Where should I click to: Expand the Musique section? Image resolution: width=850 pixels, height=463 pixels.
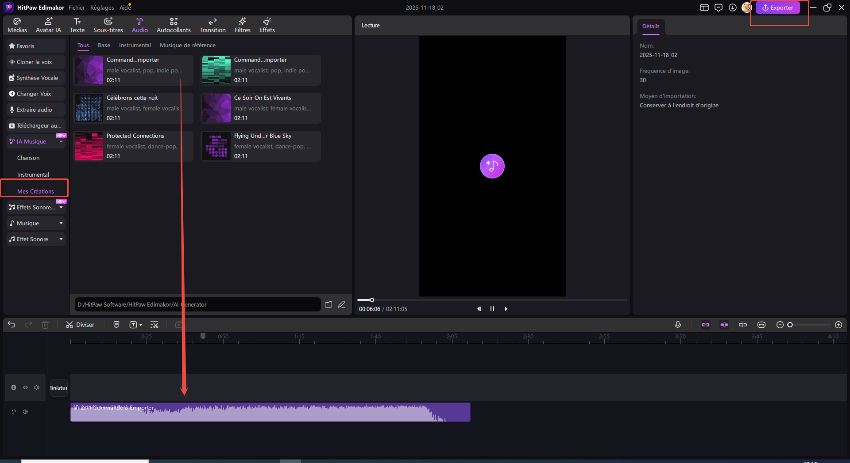[x=61, y=223]
